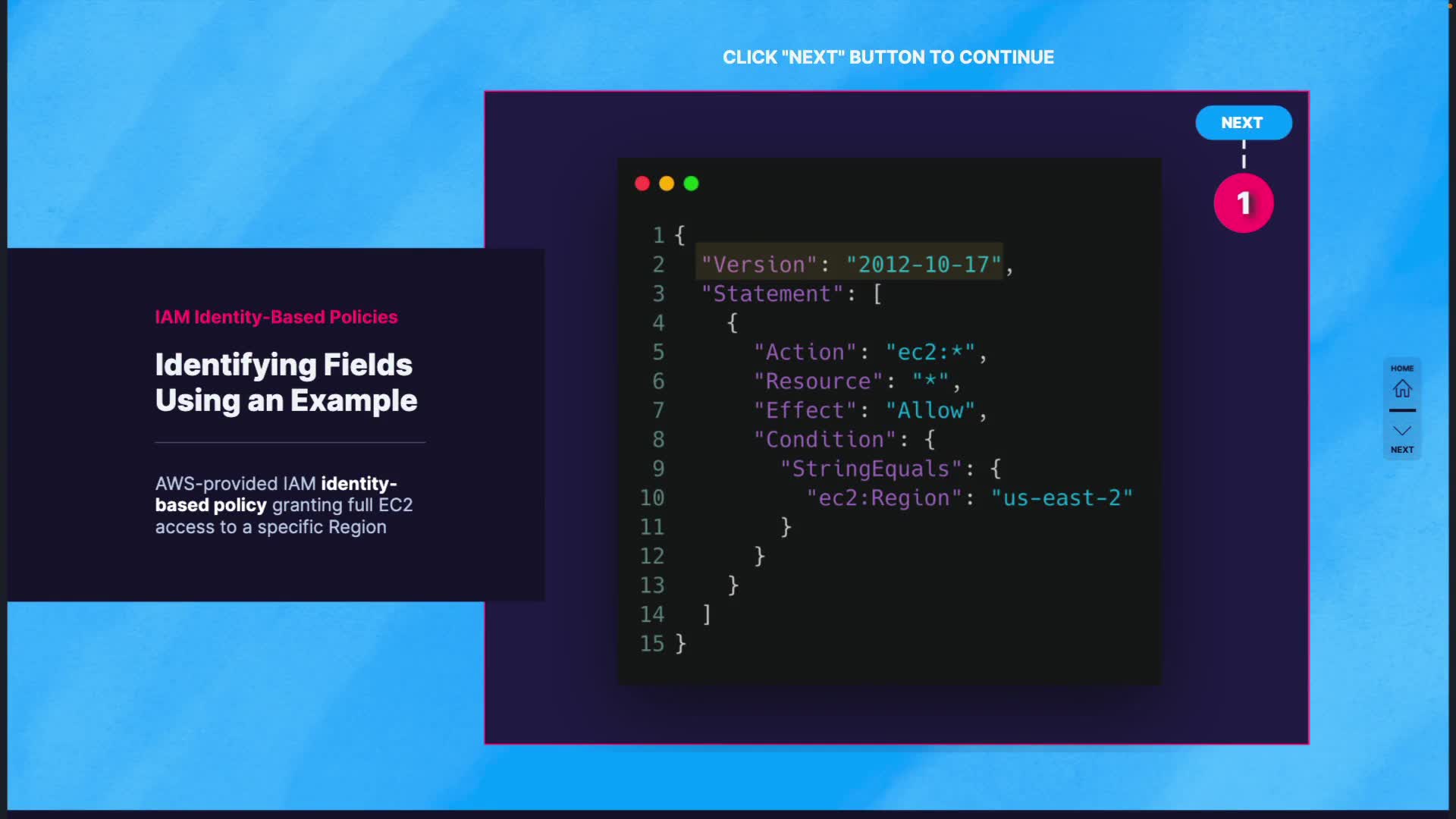
Task: Click the pink "IAM Identity-Based Policies" label
Action: pyautogui.click(x=276, y=317)
